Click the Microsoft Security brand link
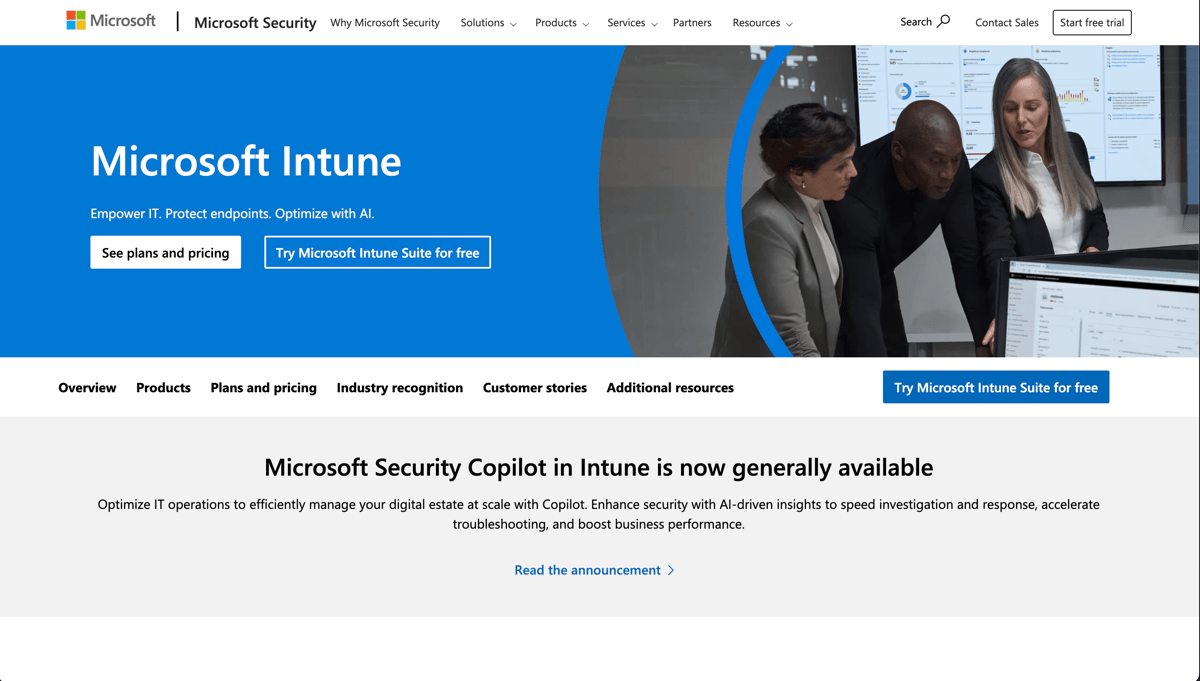This screenshot has width=1200, height=681. pos(255,22)
